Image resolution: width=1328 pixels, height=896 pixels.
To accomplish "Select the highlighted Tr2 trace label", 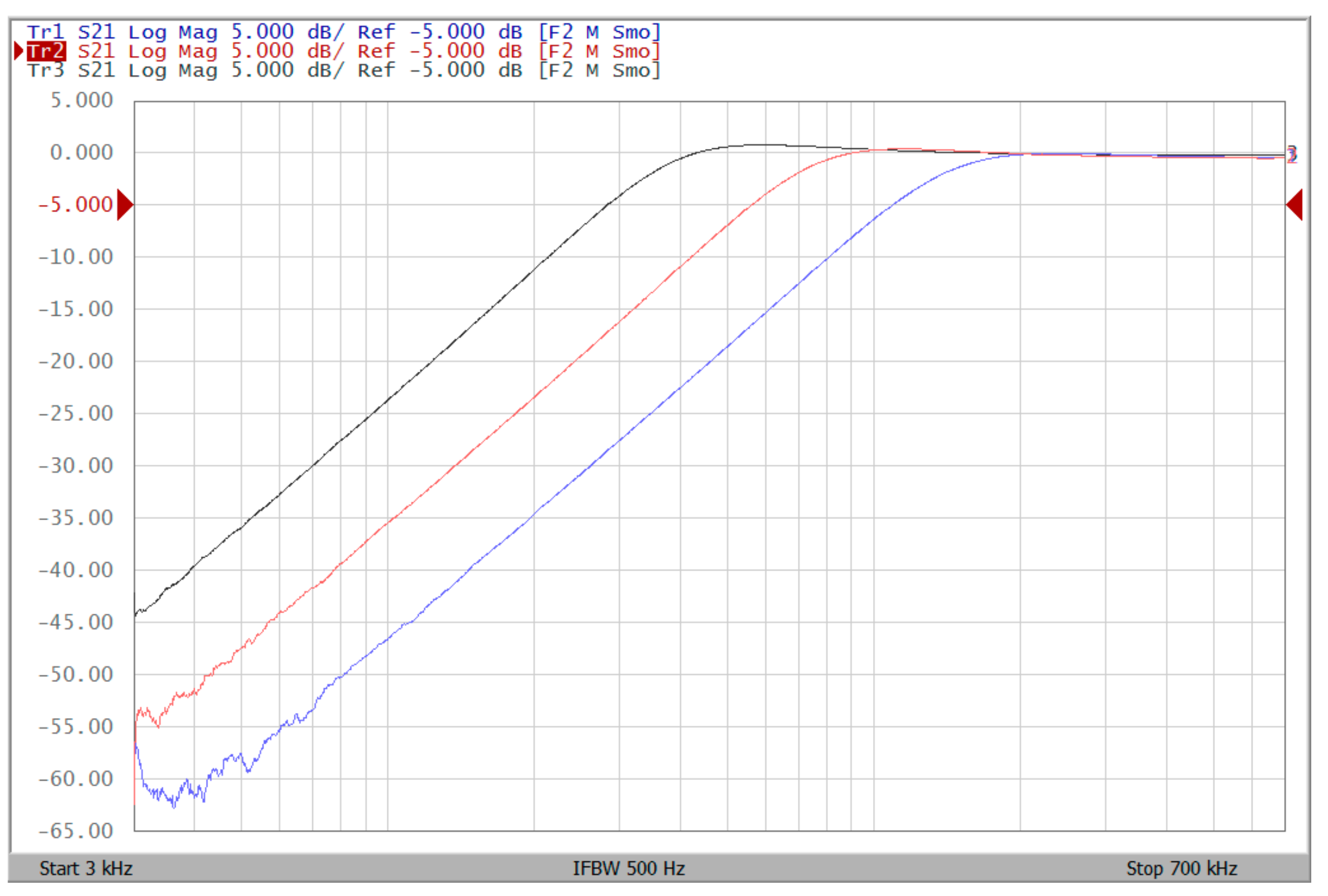I will click(46, 51).
